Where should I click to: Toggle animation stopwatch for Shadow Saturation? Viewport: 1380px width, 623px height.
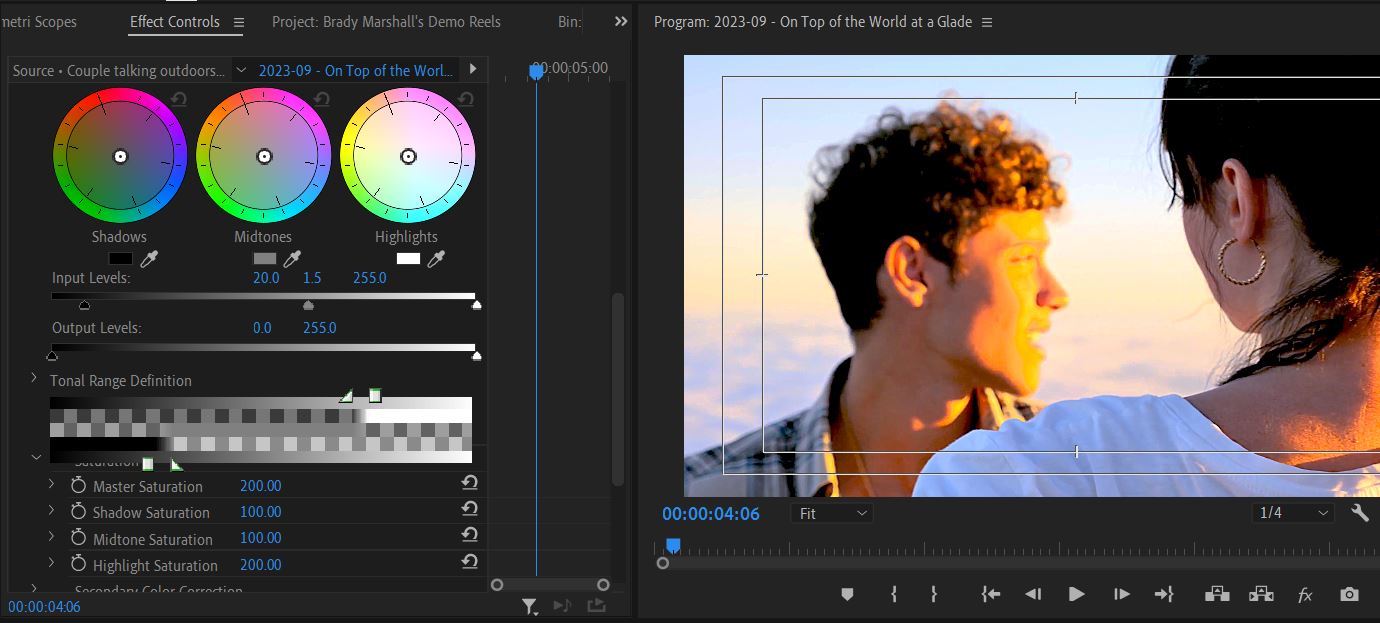coord(78,510)
